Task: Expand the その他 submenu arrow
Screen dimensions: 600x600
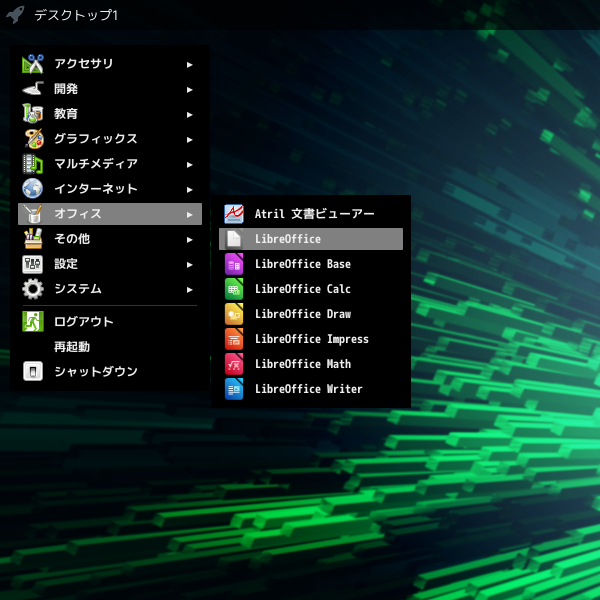Action: 189,240
